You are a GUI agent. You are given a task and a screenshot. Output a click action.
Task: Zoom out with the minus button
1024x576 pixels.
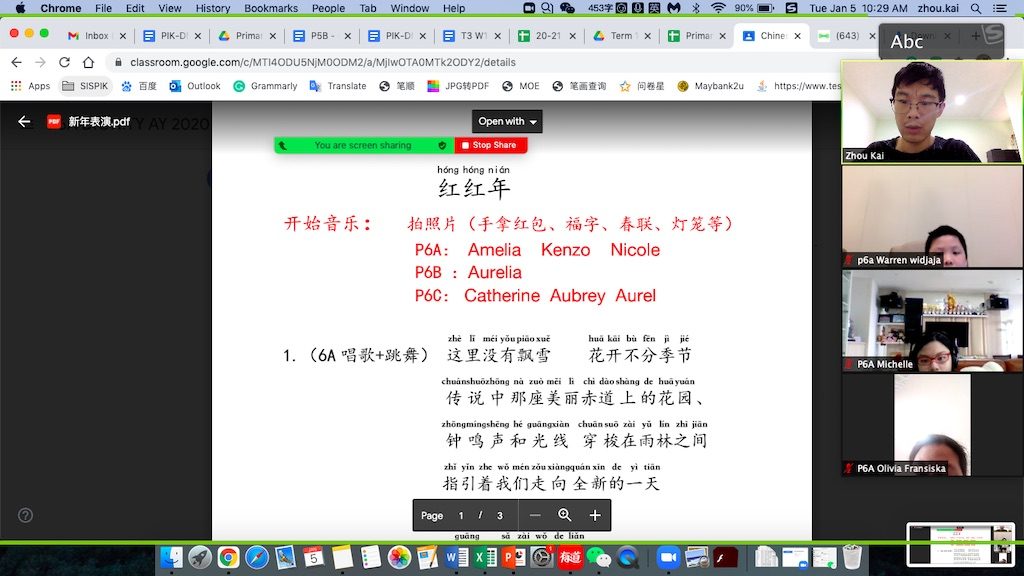click(x=535, y=515)
